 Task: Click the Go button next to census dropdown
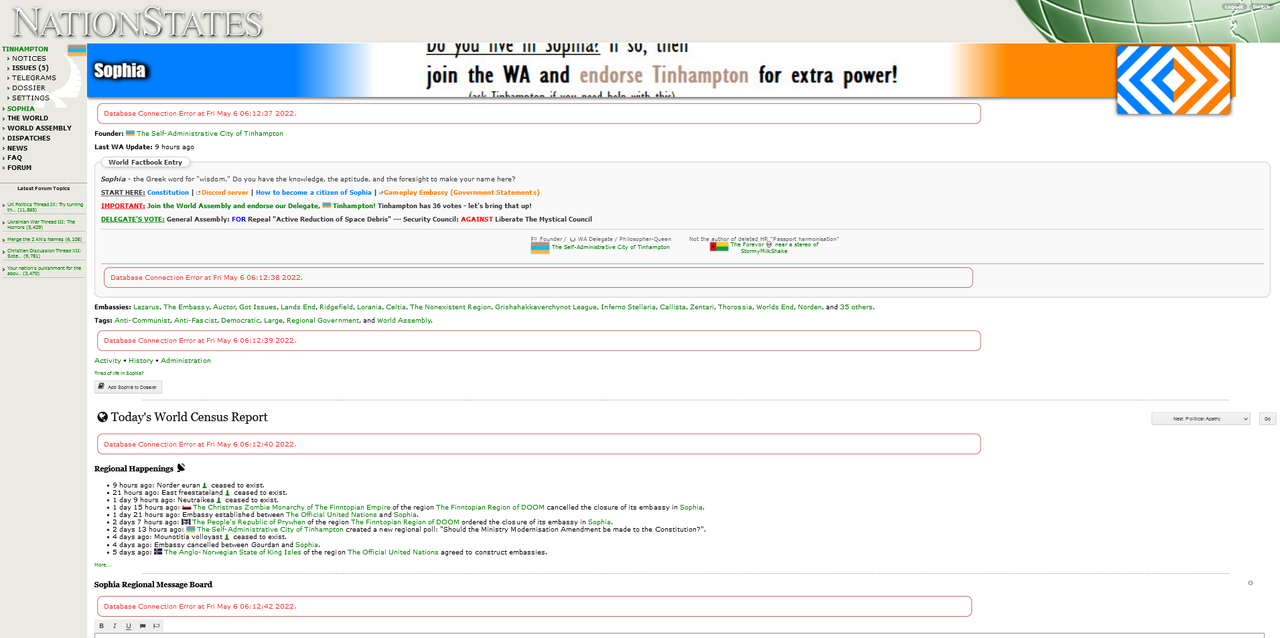tap(1267, 419)
